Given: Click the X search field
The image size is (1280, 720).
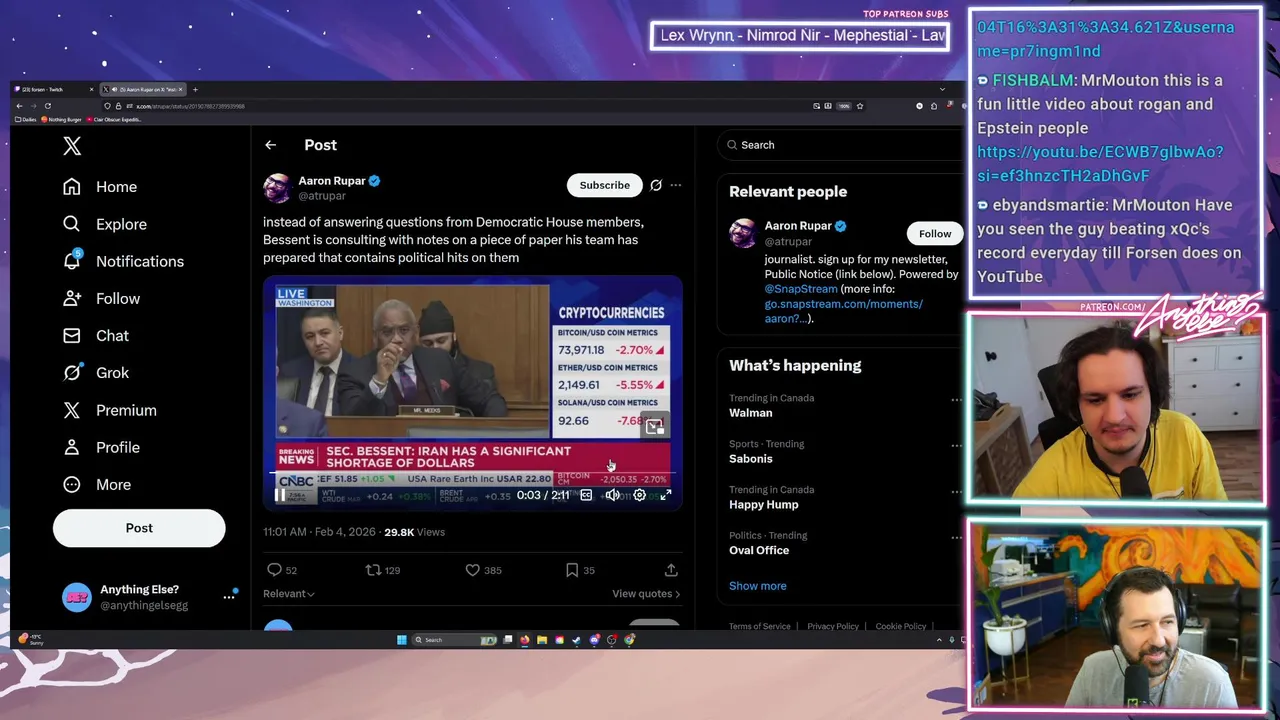Looking at the screenshot, I should tap(840, 145).
